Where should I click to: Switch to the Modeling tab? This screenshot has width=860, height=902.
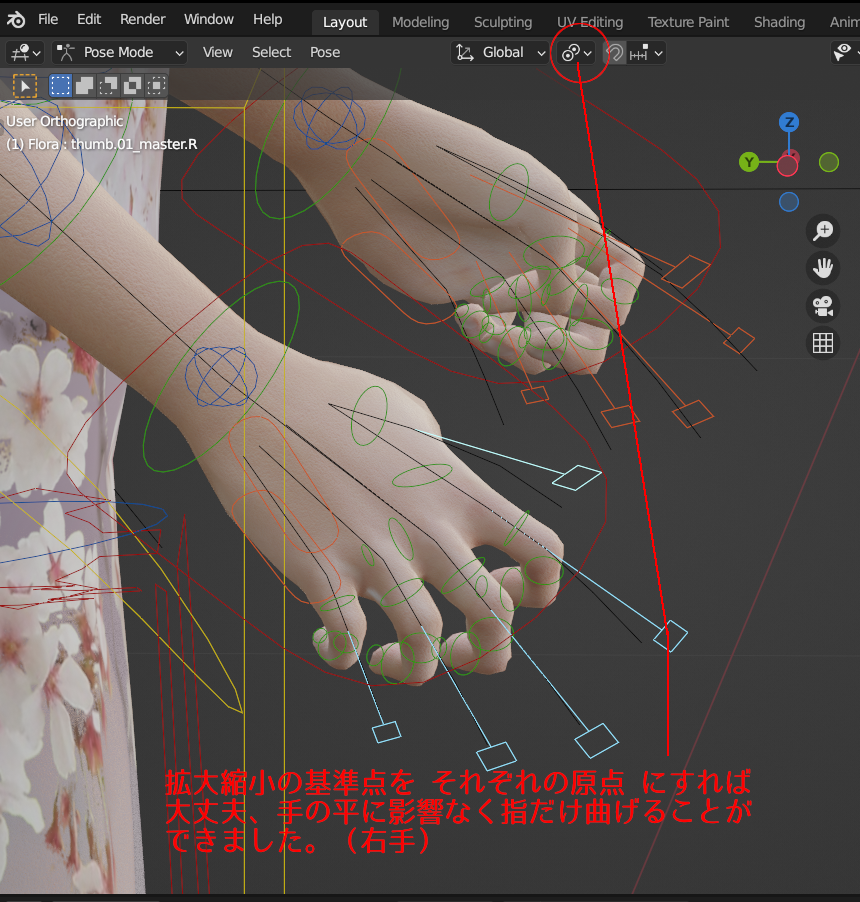click(x=420, y=21)
